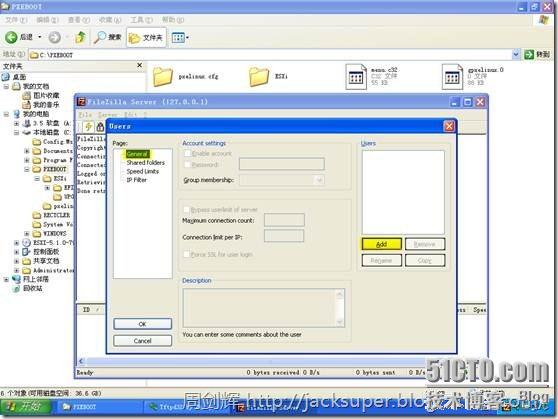Select the gpxelinux.0 file icon
Screen dimensions: 558x419
tap(452, 76)
